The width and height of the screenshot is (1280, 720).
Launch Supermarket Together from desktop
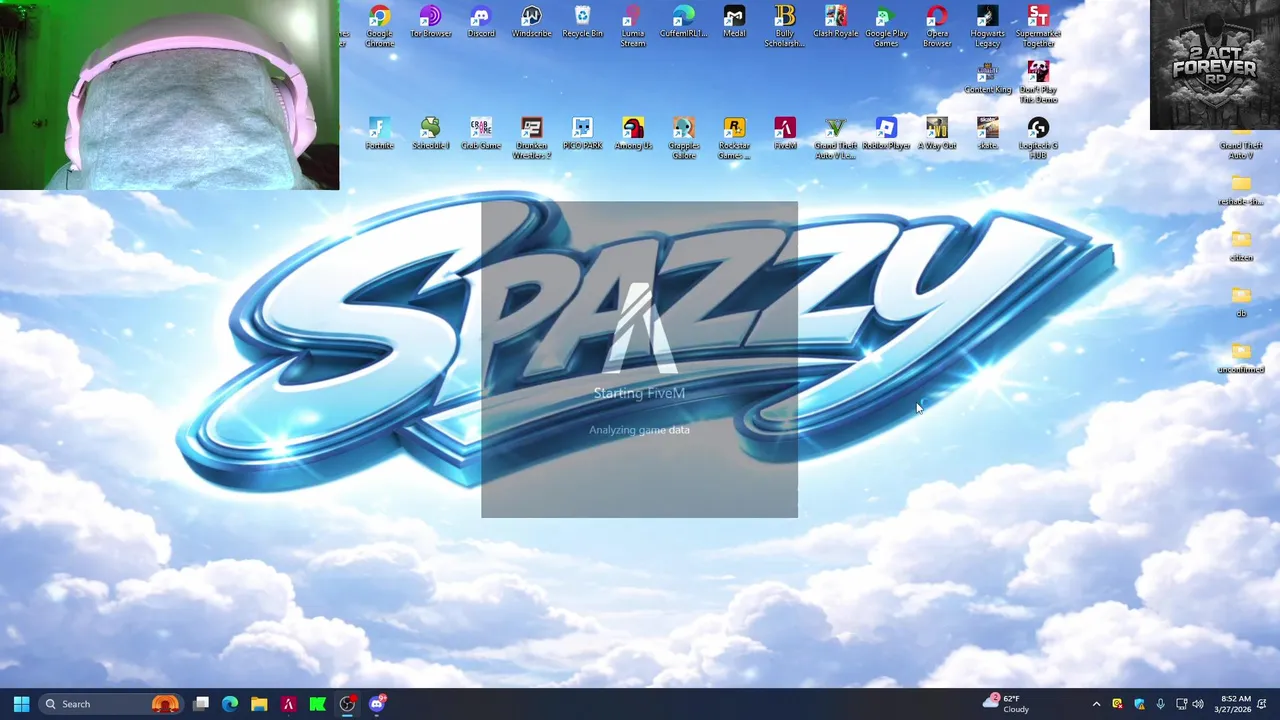click(x=1038, y=26)
